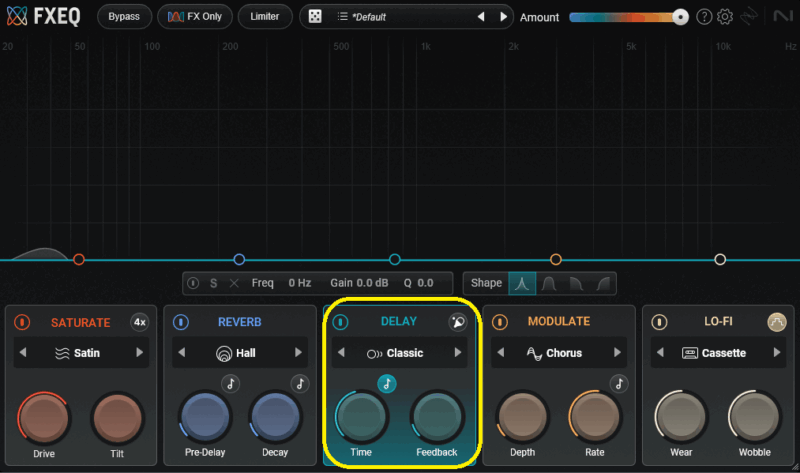Toggle the Saturate module power button
This screenshot has width=800, height=473.
click(x=22, y=322)
